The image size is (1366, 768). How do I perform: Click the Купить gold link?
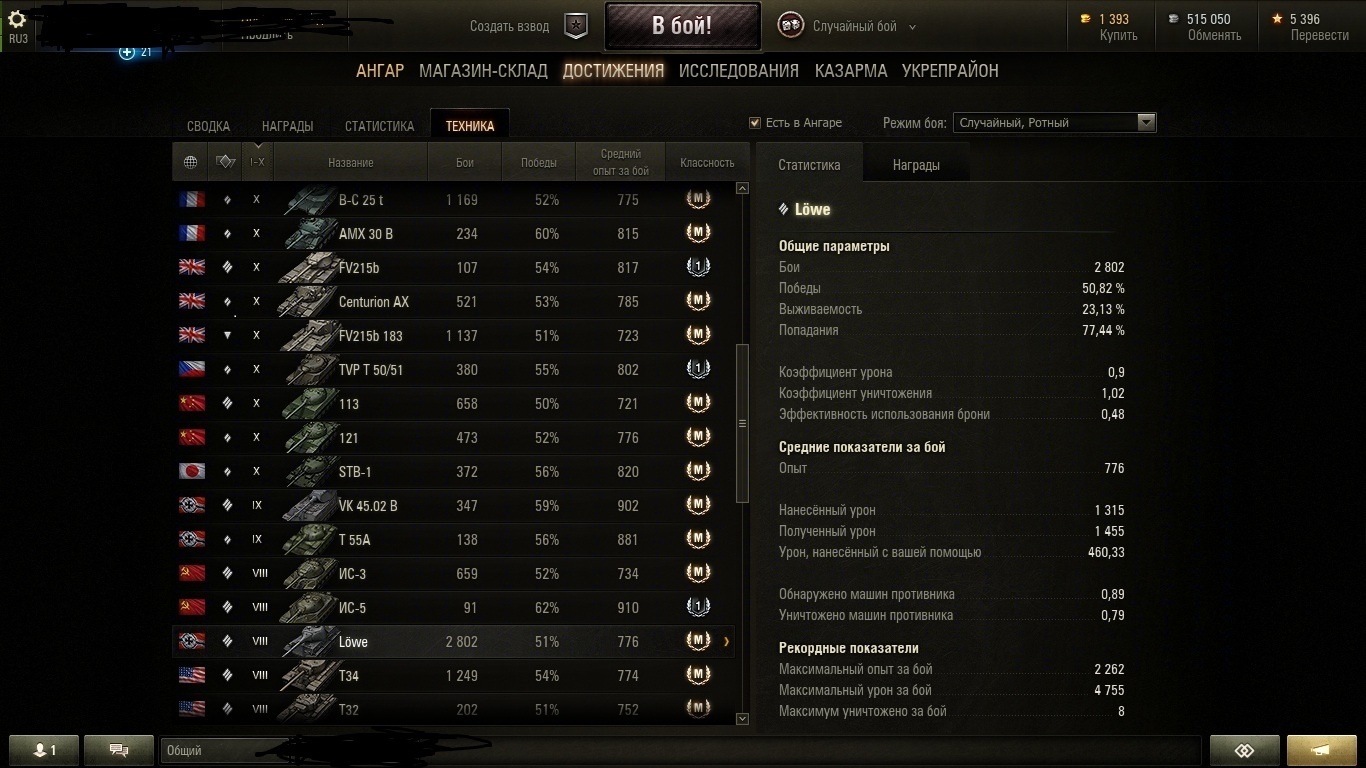click(1118, 35)
